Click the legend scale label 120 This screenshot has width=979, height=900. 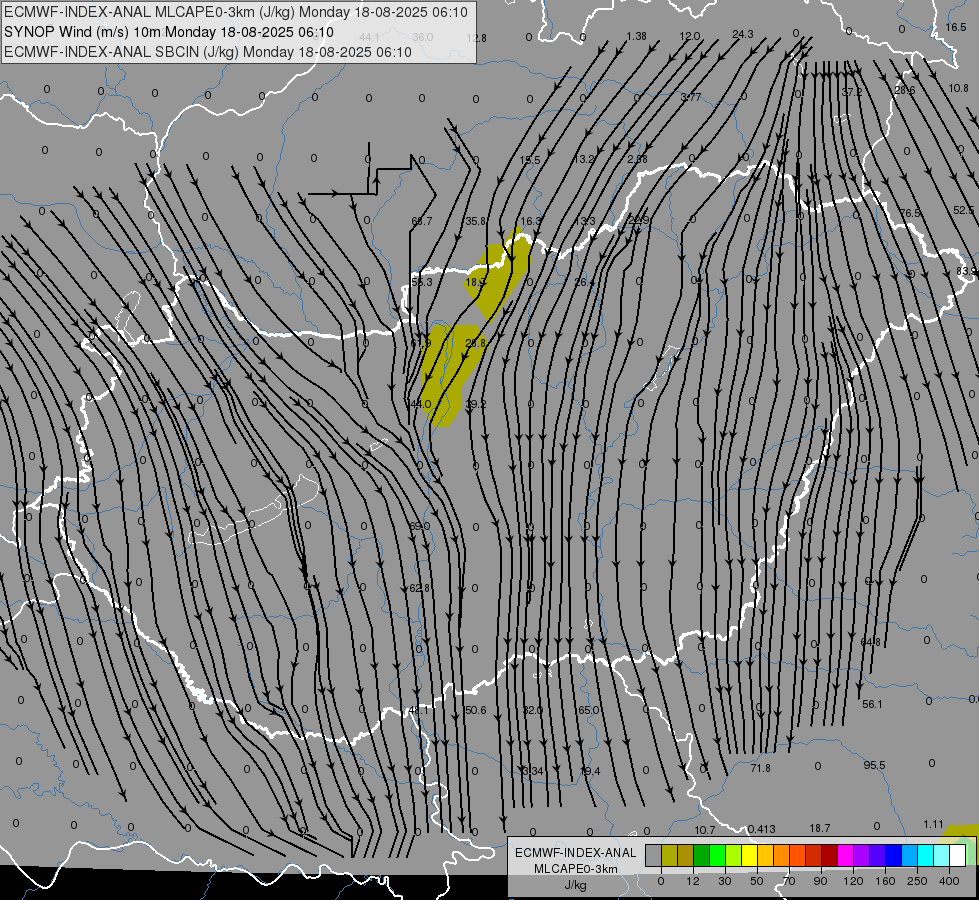pyautogui.click(x=853, y=881)
